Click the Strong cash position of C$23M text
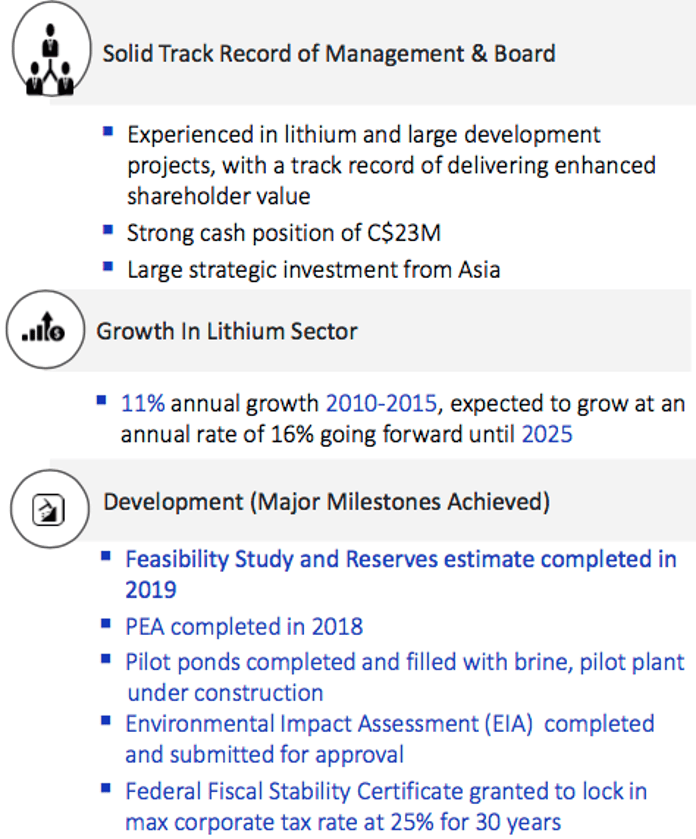The width and height of the screenshot is (696, 839). point(284,233)
